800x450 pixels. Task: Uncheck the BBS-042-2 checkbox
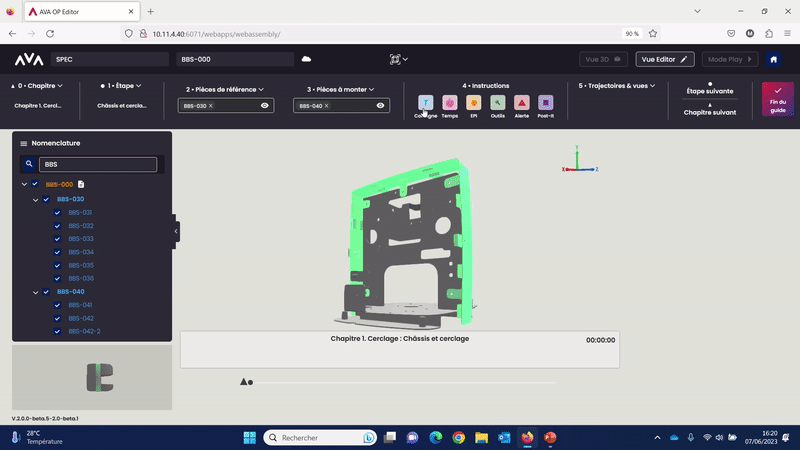(x=57, y=332)
